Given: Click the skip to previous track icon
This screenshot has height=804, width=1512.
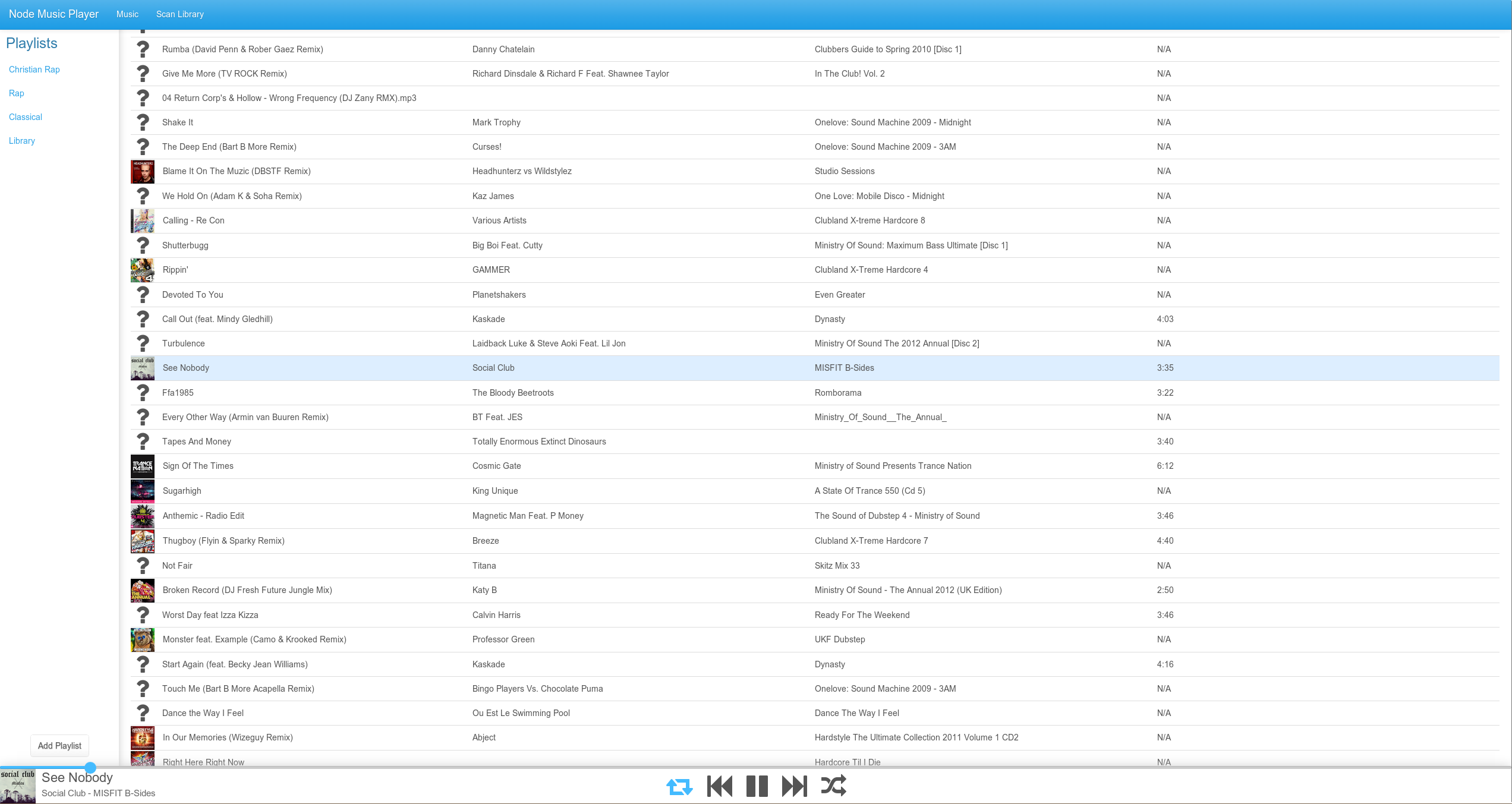Looking at the screenshot, I should [x=718, y=786].
